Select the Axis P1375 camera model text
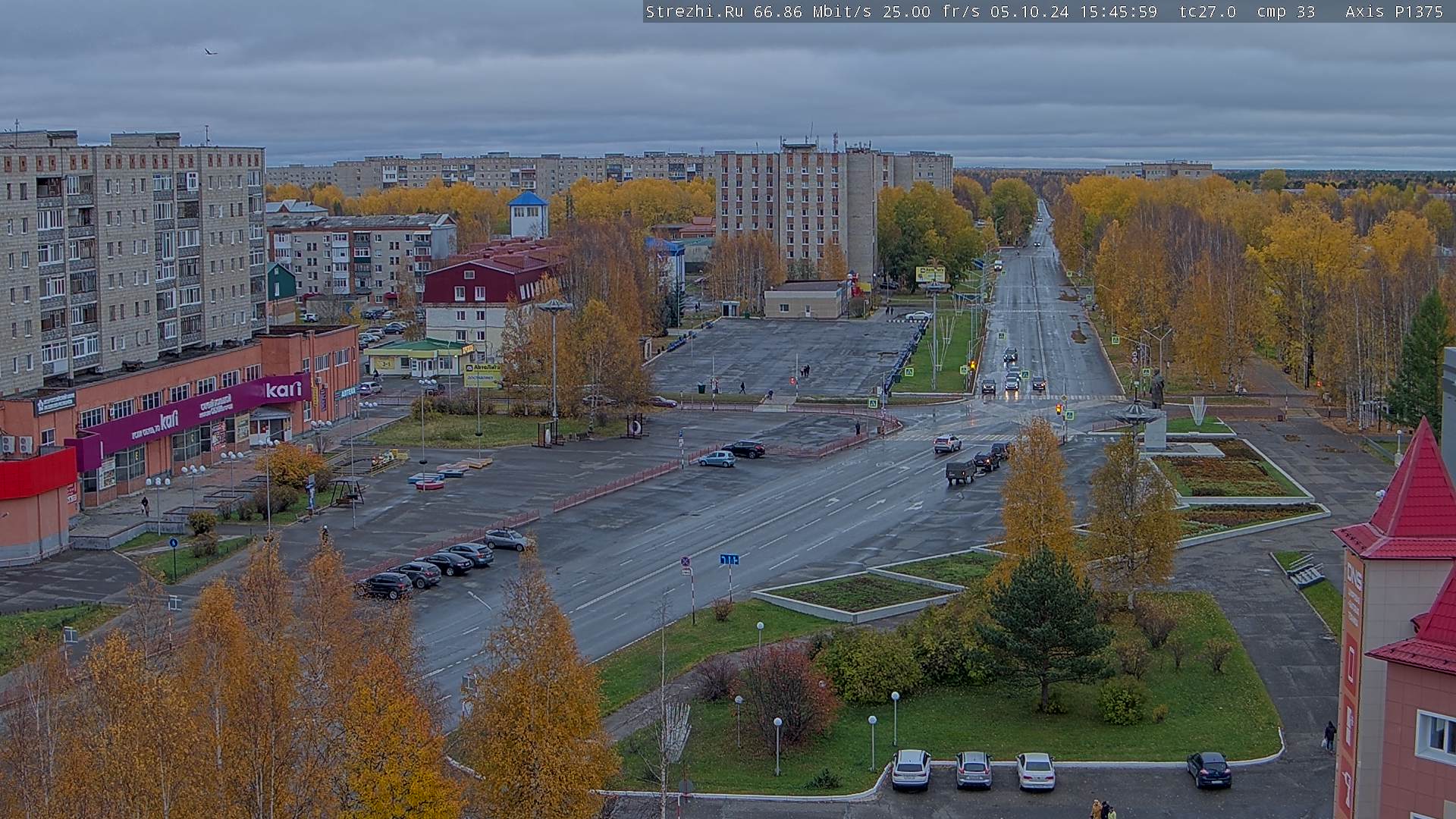The height and width of the screenshot is (819, 1456). (1395, 11)
